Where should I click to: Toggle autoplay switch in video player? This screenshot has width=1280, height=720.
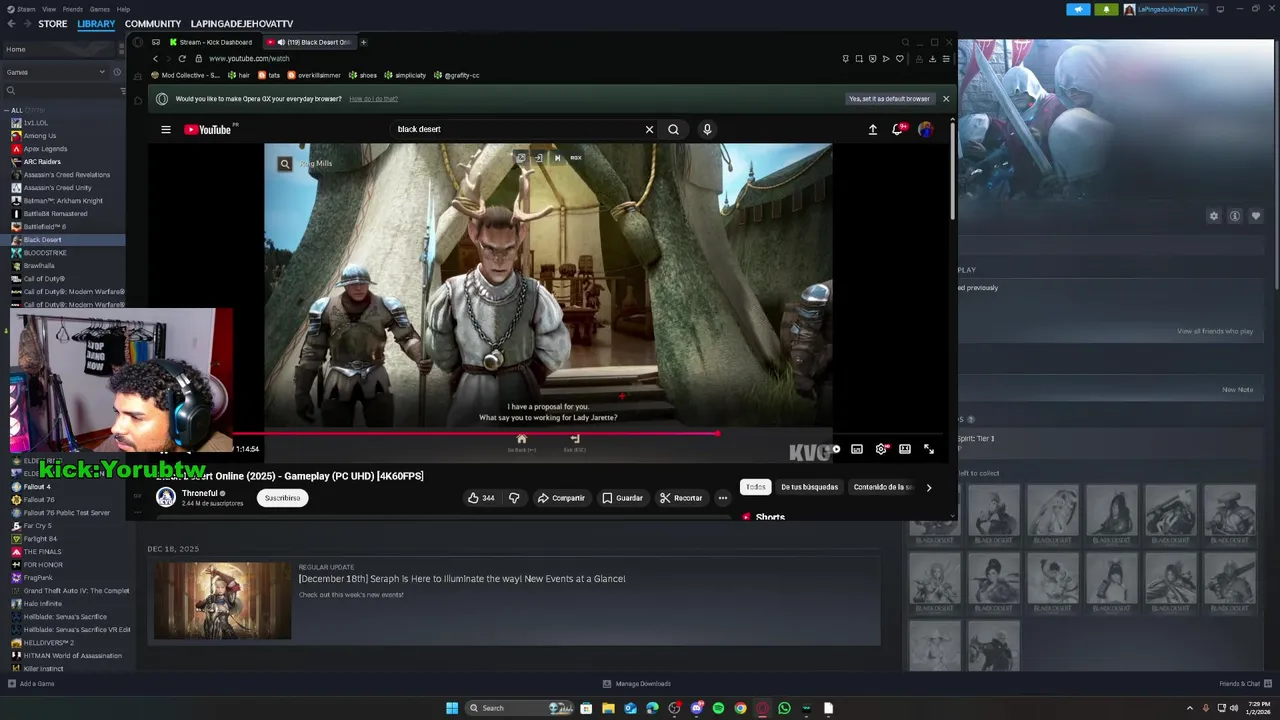click(x=832, y=449)
